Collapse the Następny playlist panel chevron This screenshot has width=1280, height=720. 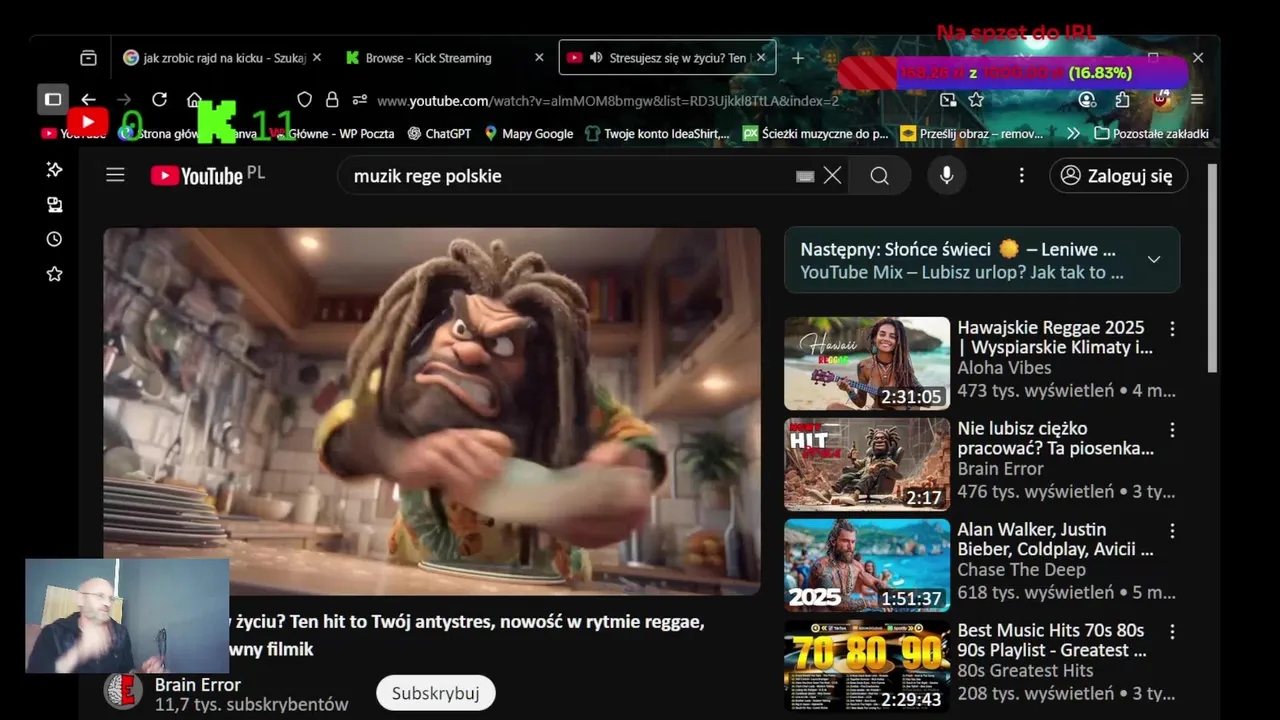pyautogui.click(x=1154, y=260)
